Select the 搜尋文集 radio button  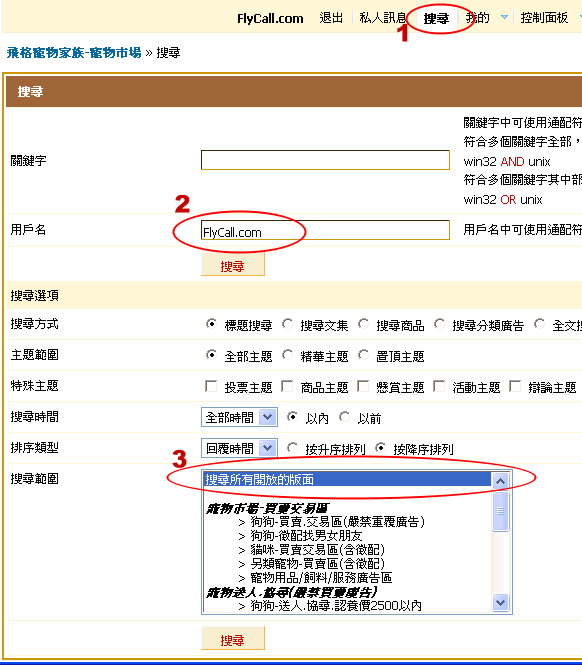tap(288, 324)
